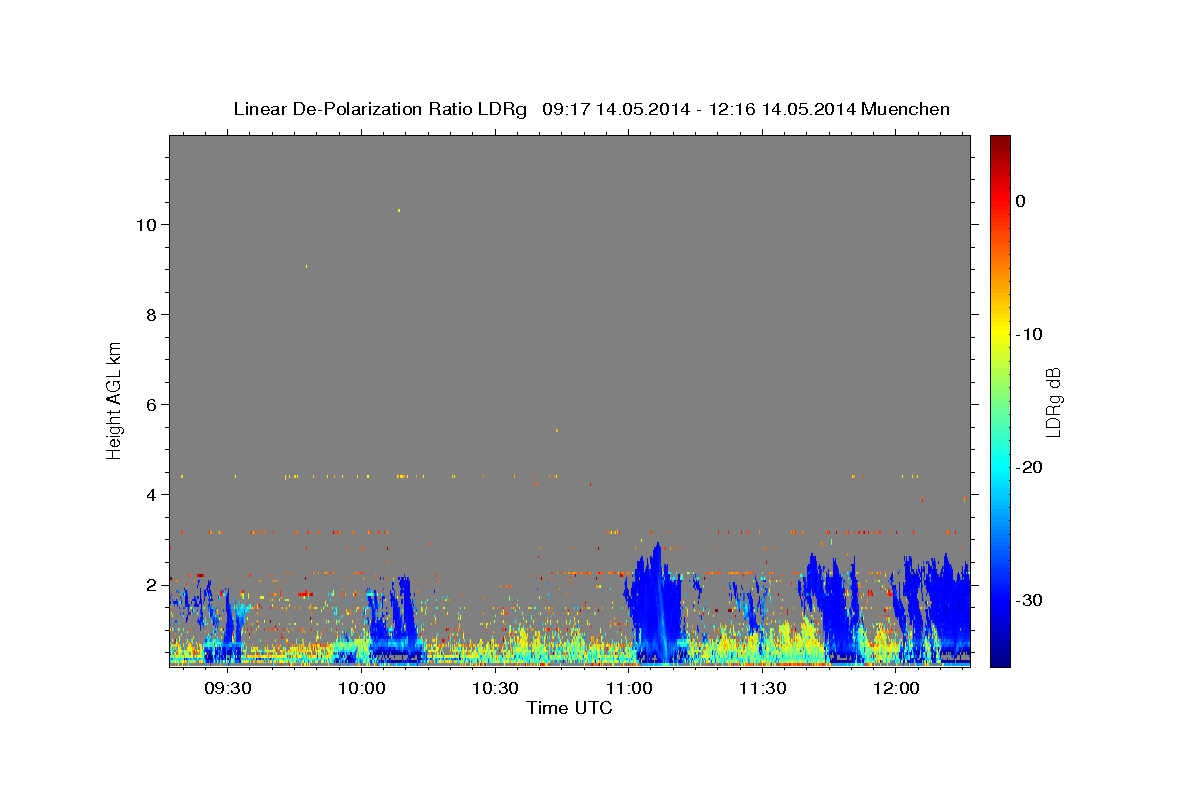Click the height axis label 4

tap(152, 495)
